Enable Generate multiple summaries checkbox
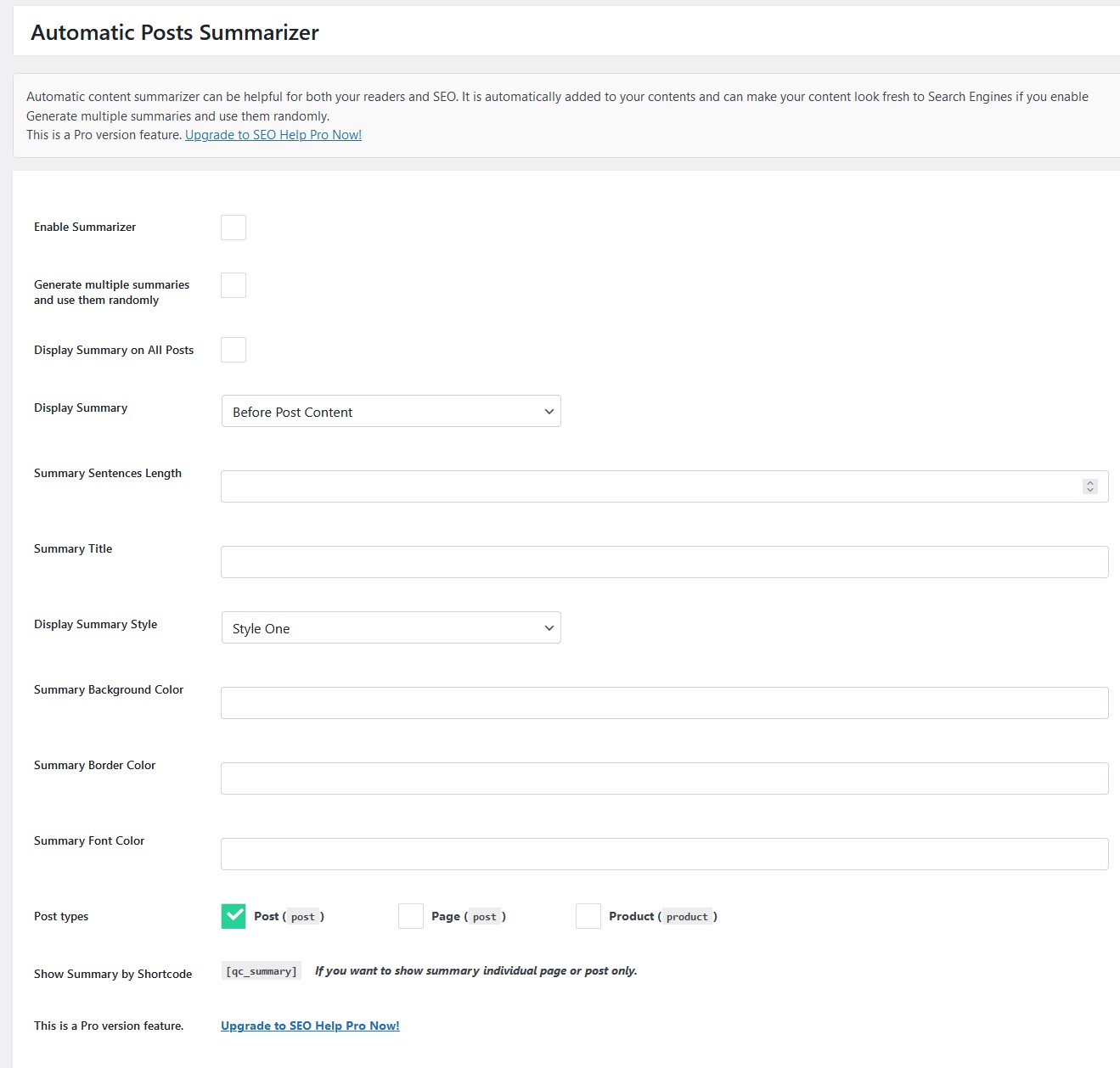 [x=234, y=285]
